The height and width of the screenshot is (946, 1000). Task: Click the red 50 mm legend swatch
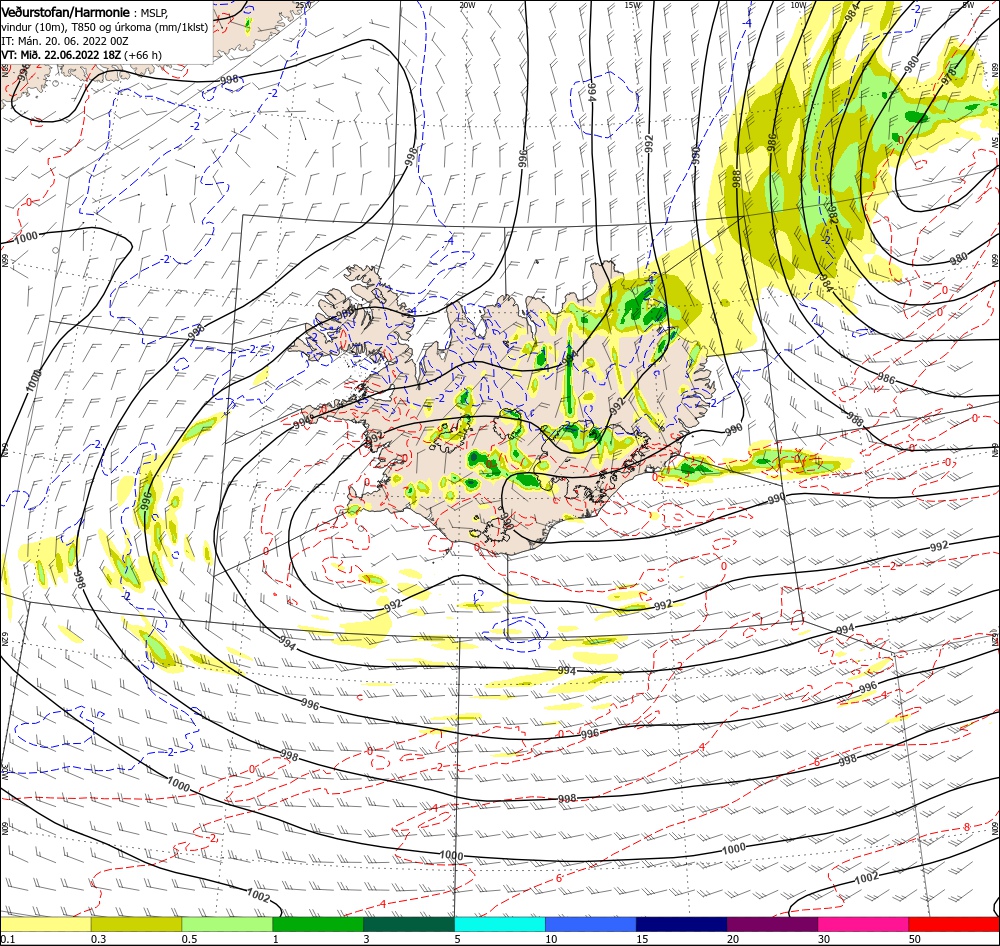(x=953, y=924)
